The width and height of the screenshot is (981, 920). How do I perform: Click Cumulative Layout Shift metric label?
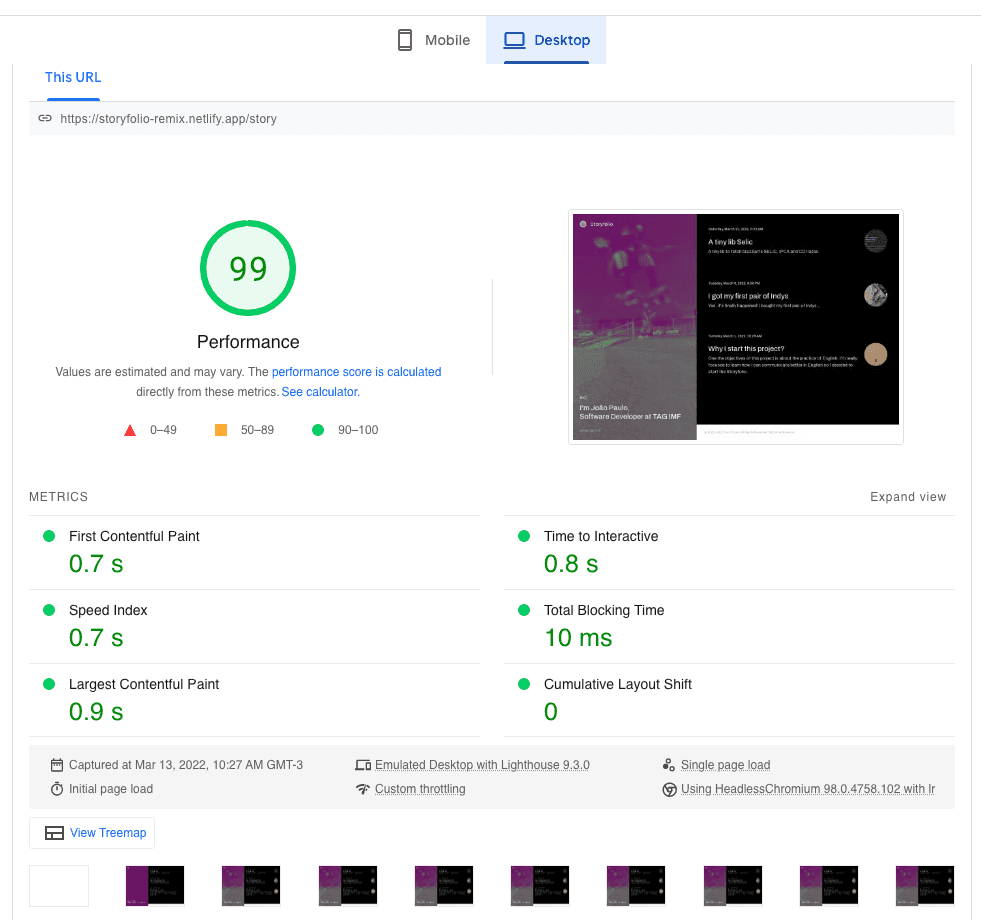(618, 684)
